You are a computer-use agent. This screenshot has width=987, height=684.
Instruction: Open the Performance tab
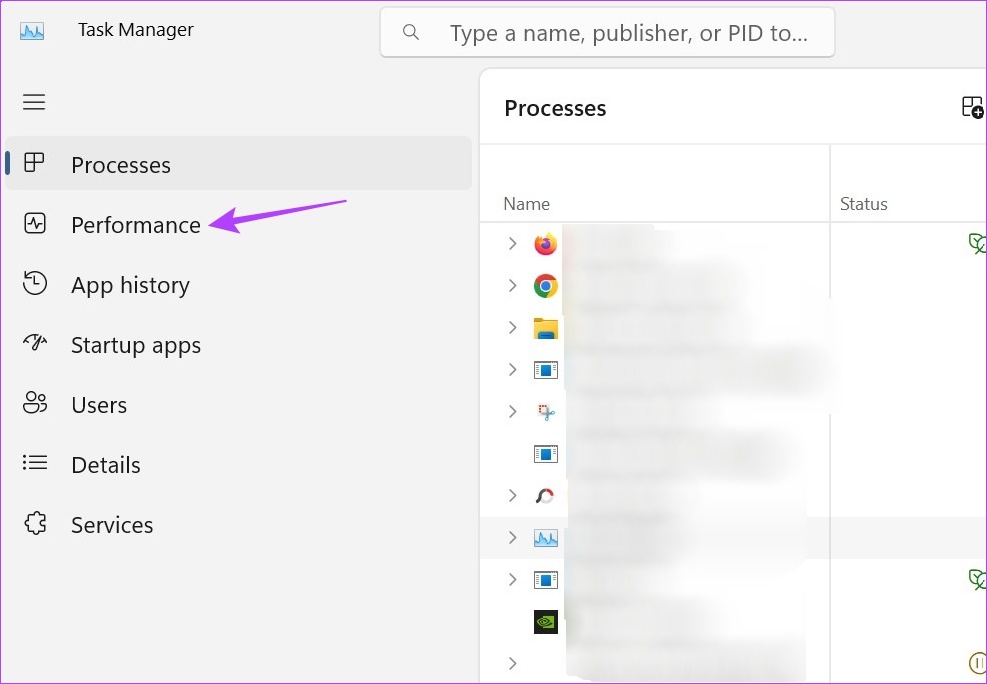(136, 225)
